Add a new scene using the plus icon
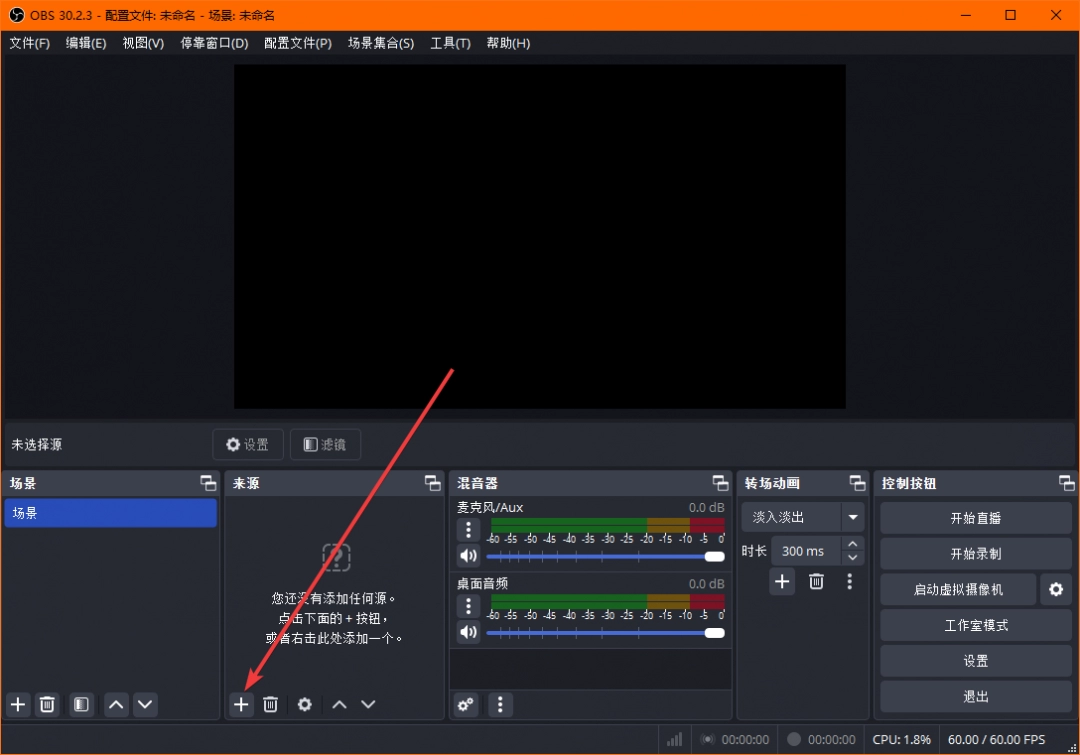The height and width of the screenshot is (755, 1080). 17,704
